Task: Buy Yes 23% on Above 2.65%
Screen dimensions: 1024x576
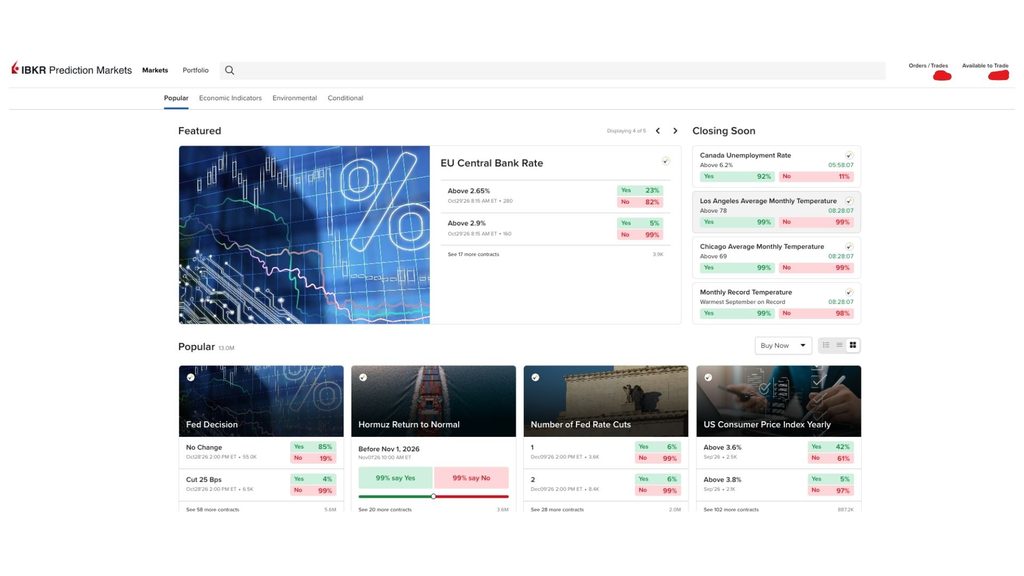Action: (x=640, y=190)
